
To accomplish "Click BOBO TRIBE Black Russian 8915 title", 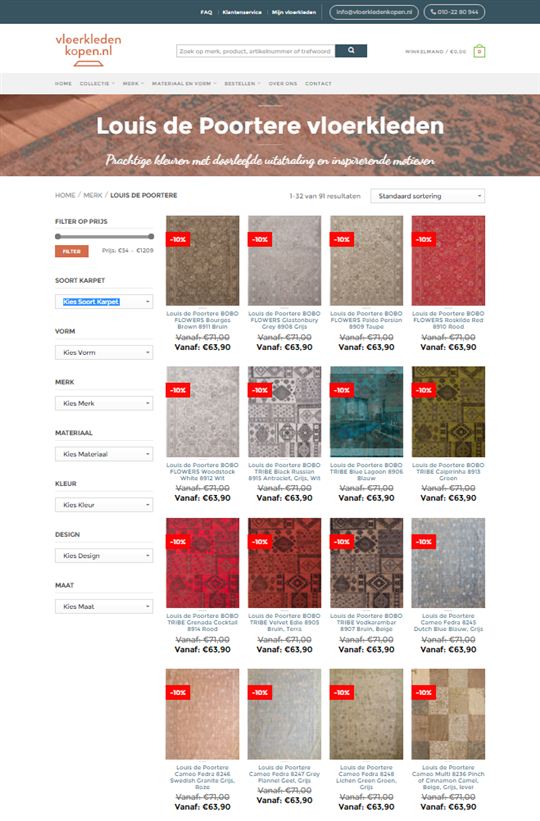I will (x=284, y=471).
